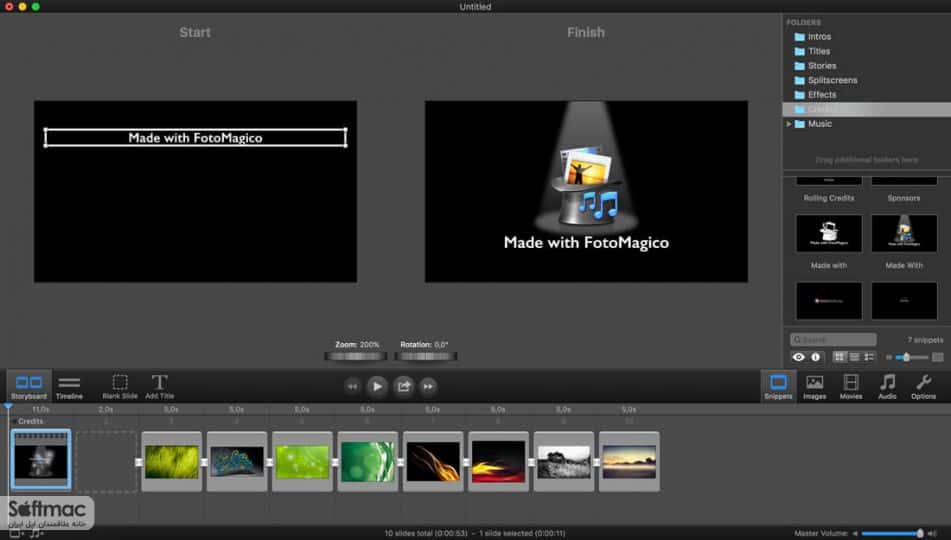Insert a Blank Slide

pyautogui.click(x=120, y=386)
